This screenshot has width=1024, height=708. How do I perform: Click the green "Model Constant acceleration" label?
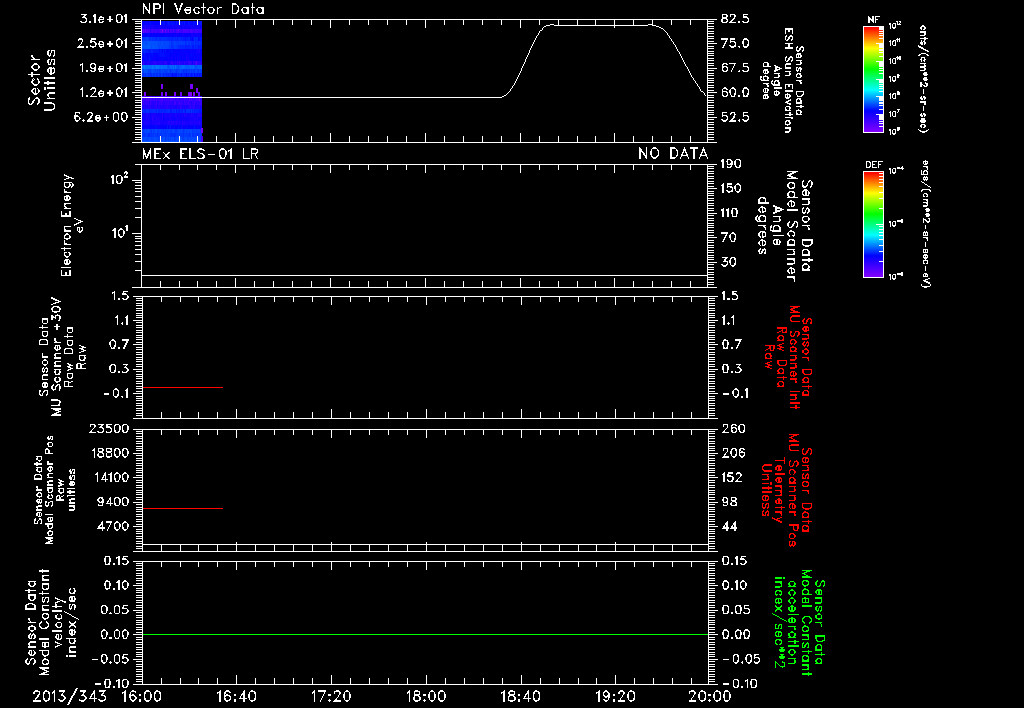tap(800, 622)
